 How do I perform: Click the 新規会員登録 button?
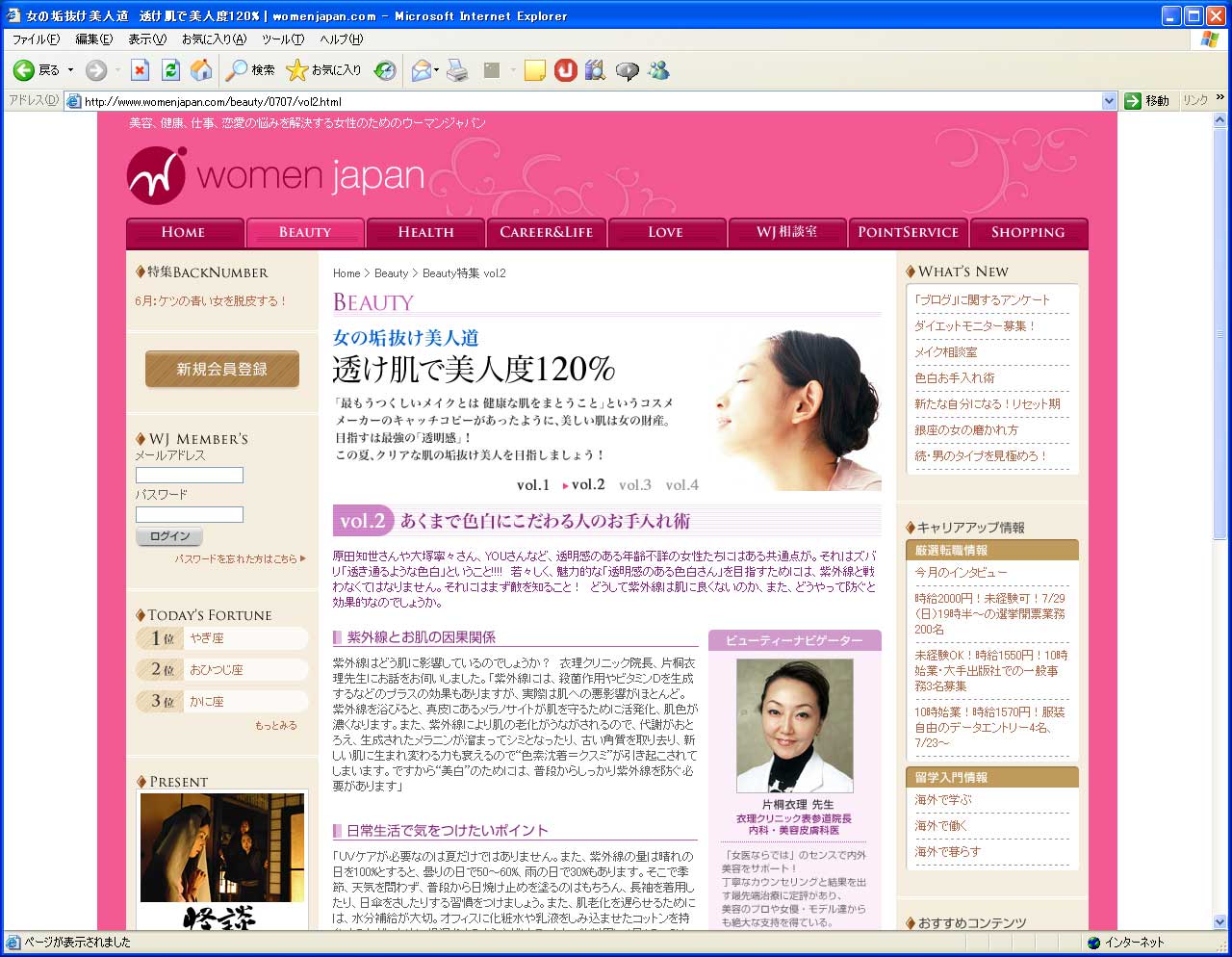[x=222, y=369]
